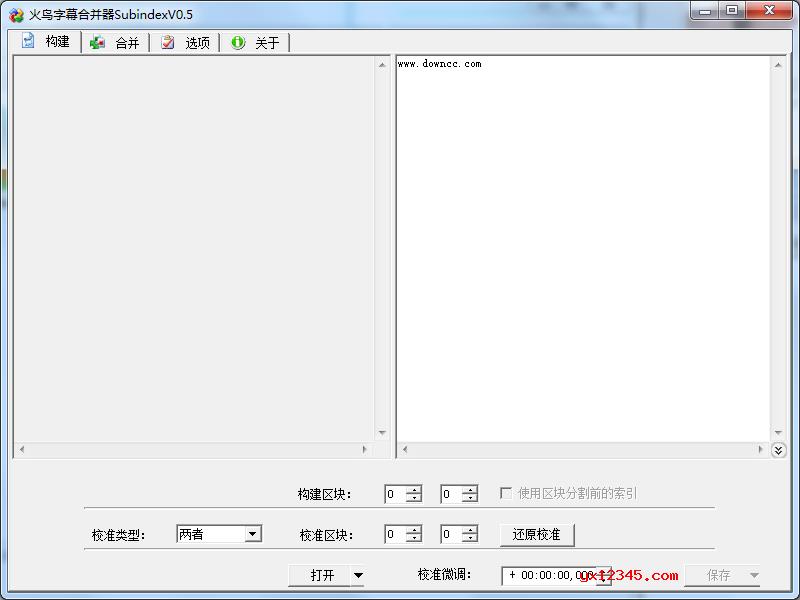
Task: Decrease second 校准区块 value with down arrow
Action: click(x=470, y=539)
